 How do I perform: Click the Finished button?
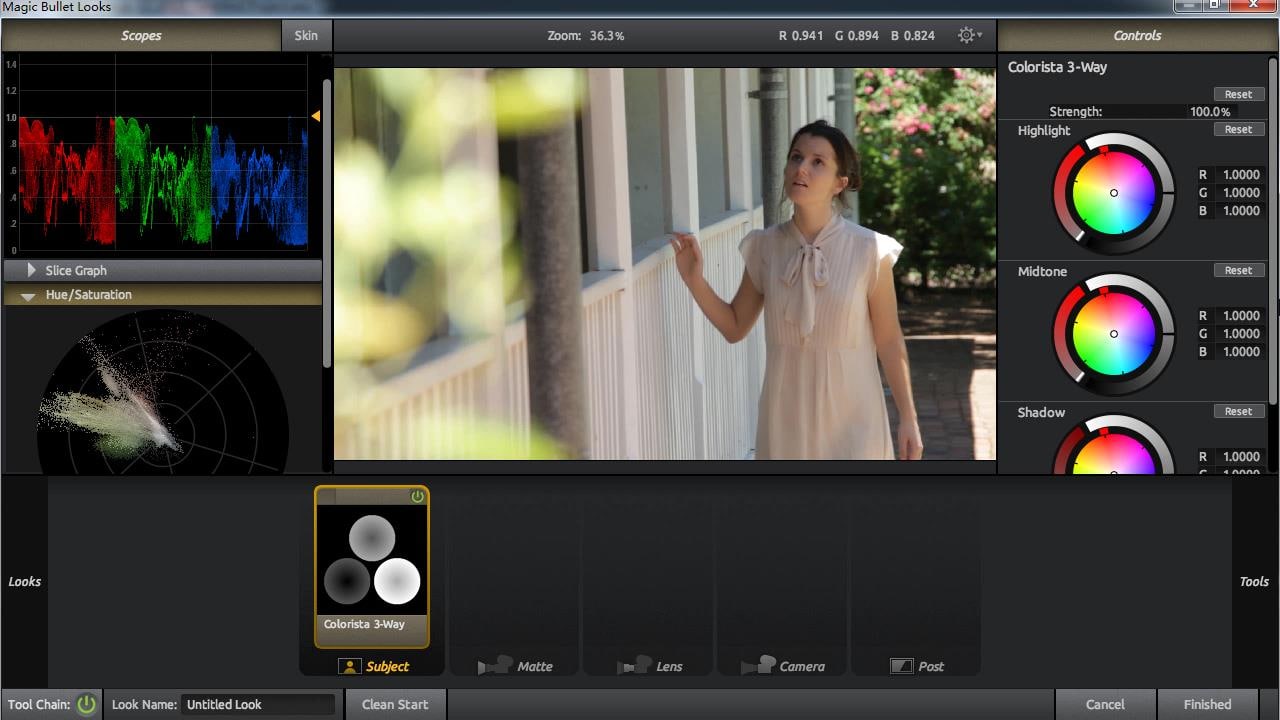pos(1207,704)
